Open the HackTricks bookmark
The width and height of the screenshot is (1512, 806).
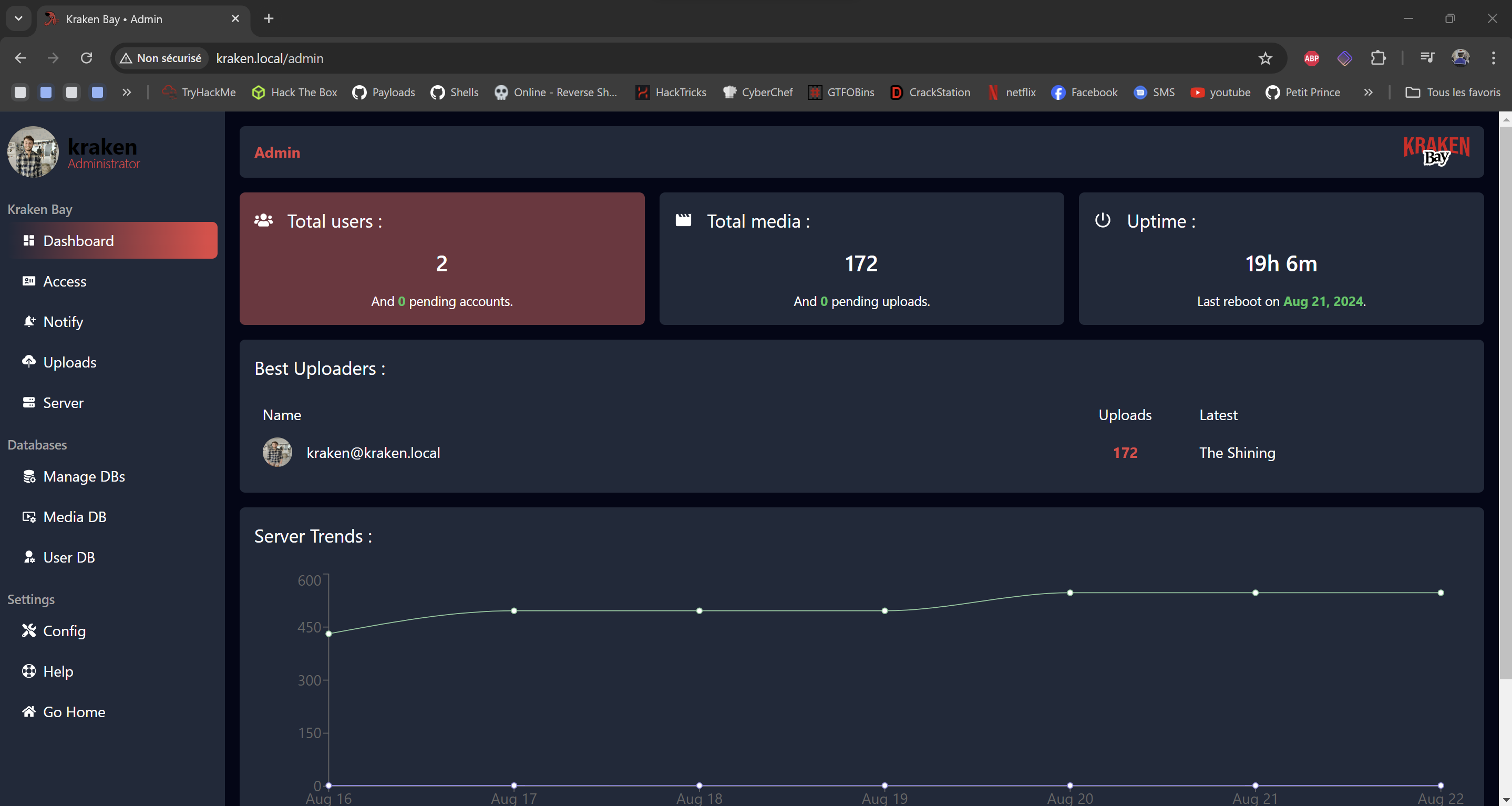(x=671, y=92)
